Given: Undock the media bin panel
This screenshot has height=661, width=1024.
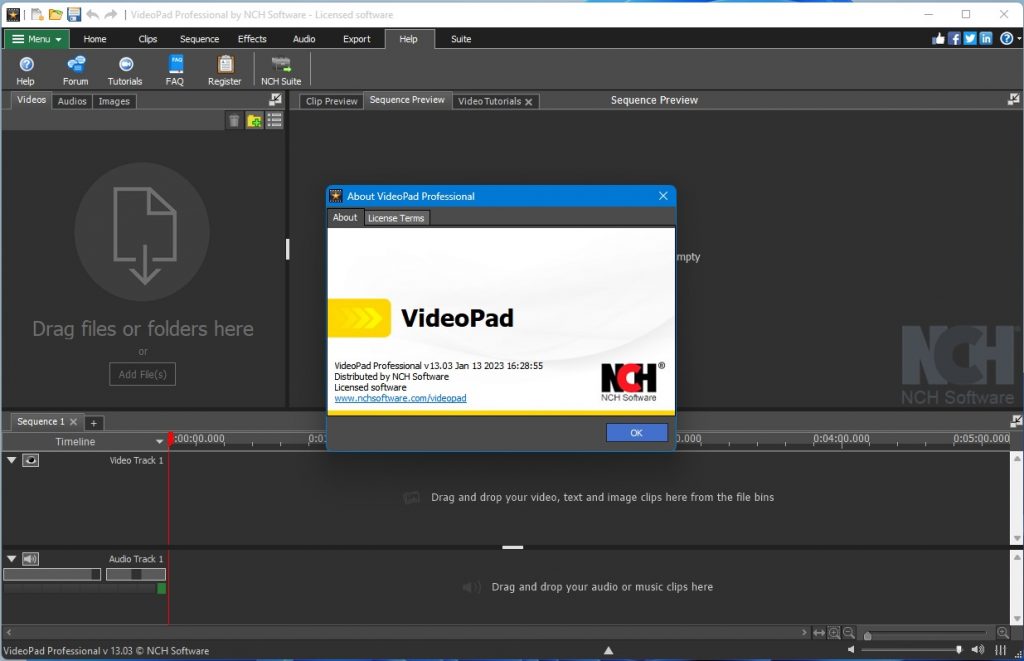Looking at the screenshot, I should pyautogui.click(x=276, y=99).
